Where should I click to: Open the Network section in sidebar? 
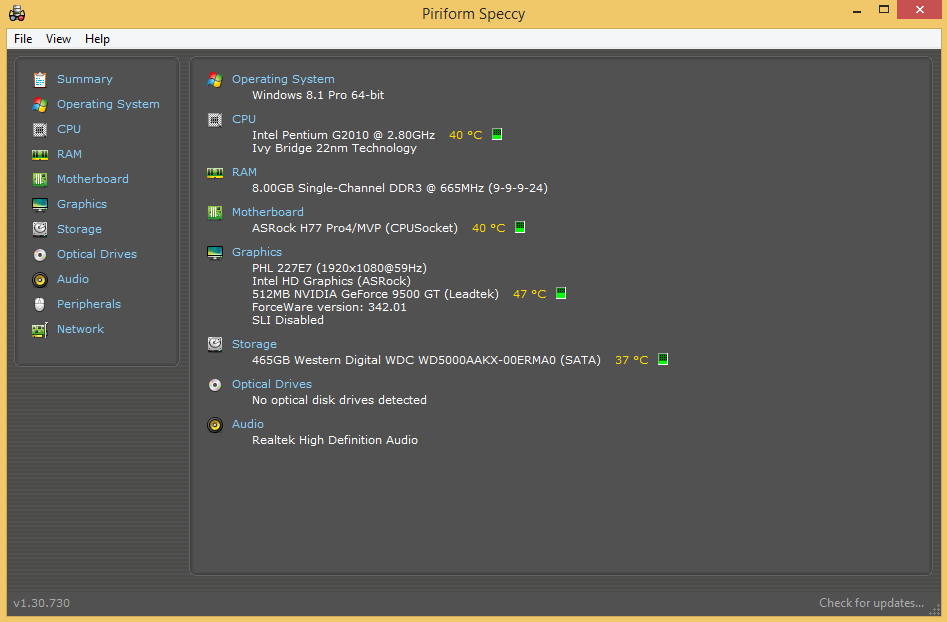coord(80,329)
